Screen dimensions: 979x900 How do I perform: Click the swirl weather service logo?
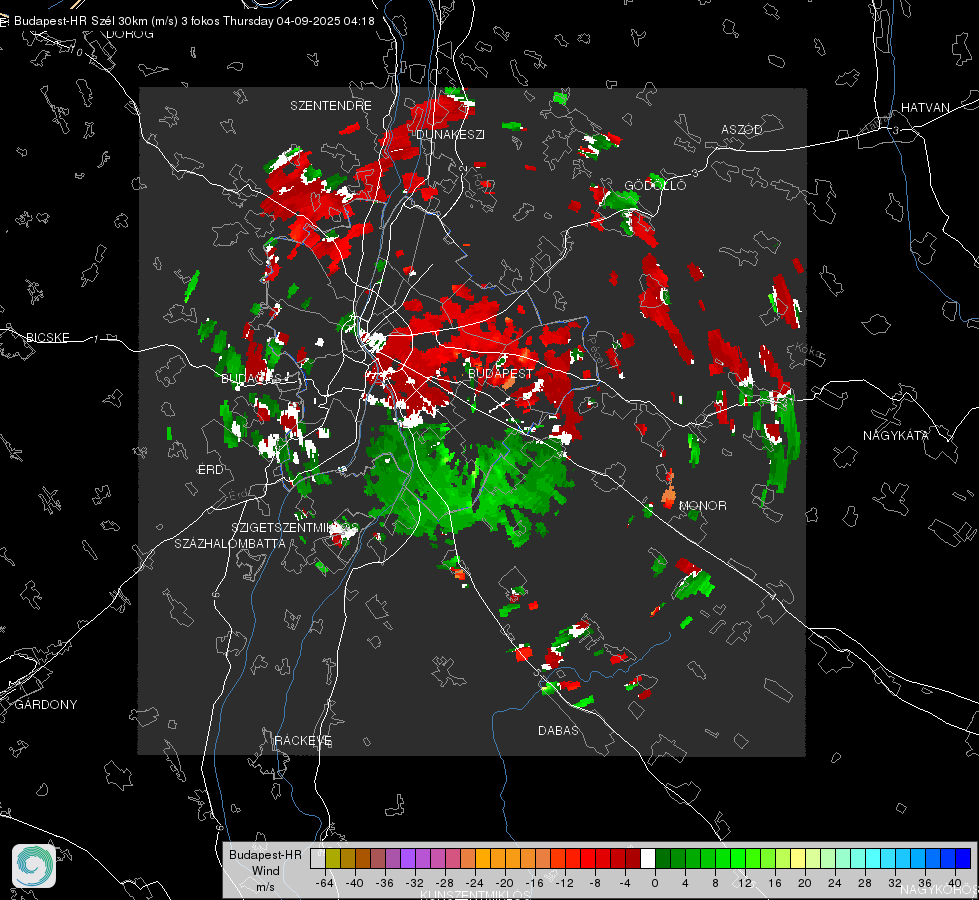tap(34, 866)
